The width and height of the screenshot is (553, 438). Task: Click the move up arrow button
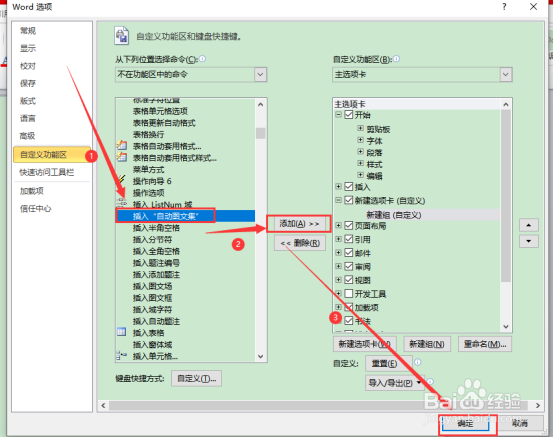(529, 225)
